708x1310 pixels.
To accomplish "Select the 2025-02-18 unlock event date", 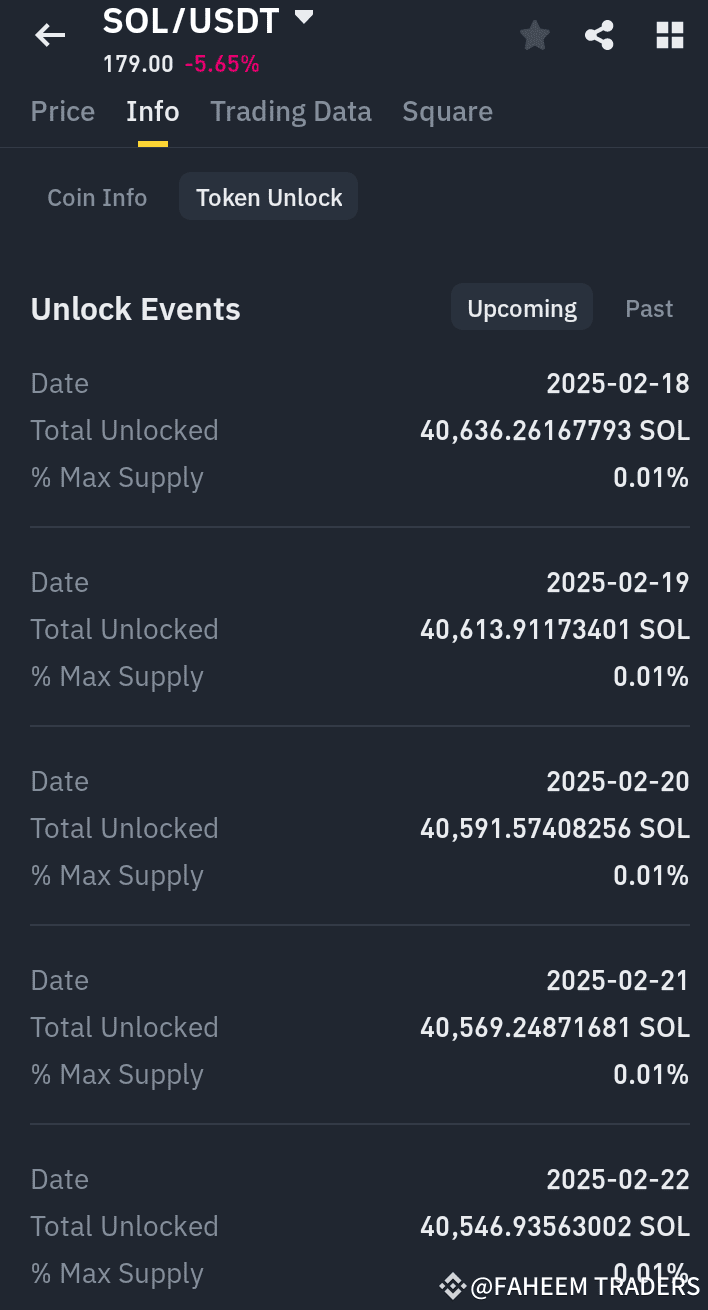I will tap(617, 383).
